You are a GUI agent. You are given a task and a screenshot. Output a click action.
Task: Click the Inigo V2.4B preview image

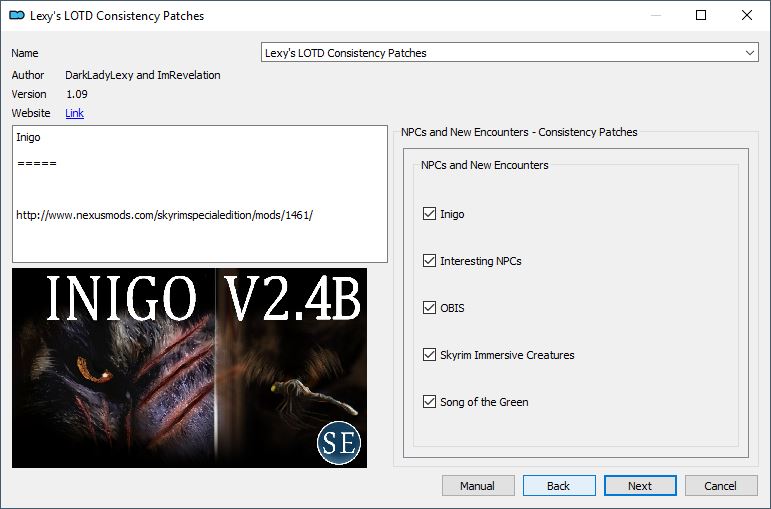pos(189,368)
